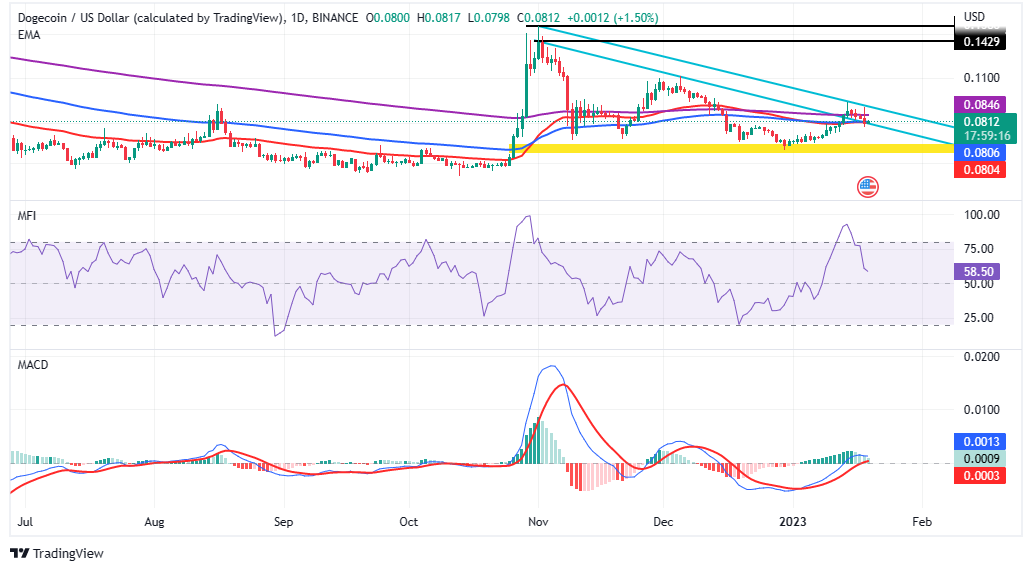Viewport: 1032px width, 571px height.
Task: Click the USD currency label
Action: [x=975, y=16]
